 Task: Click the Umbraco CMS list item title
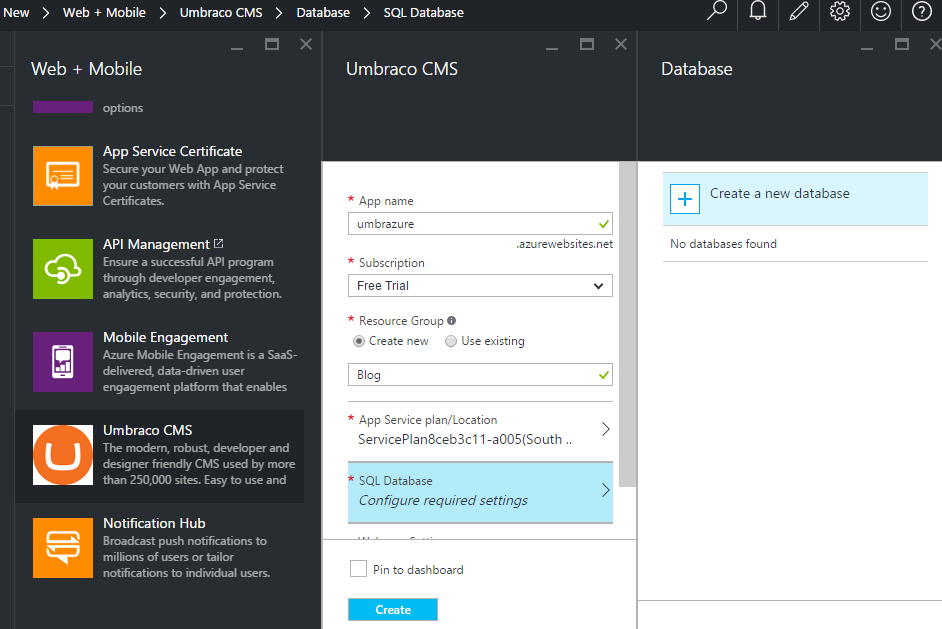148,430
